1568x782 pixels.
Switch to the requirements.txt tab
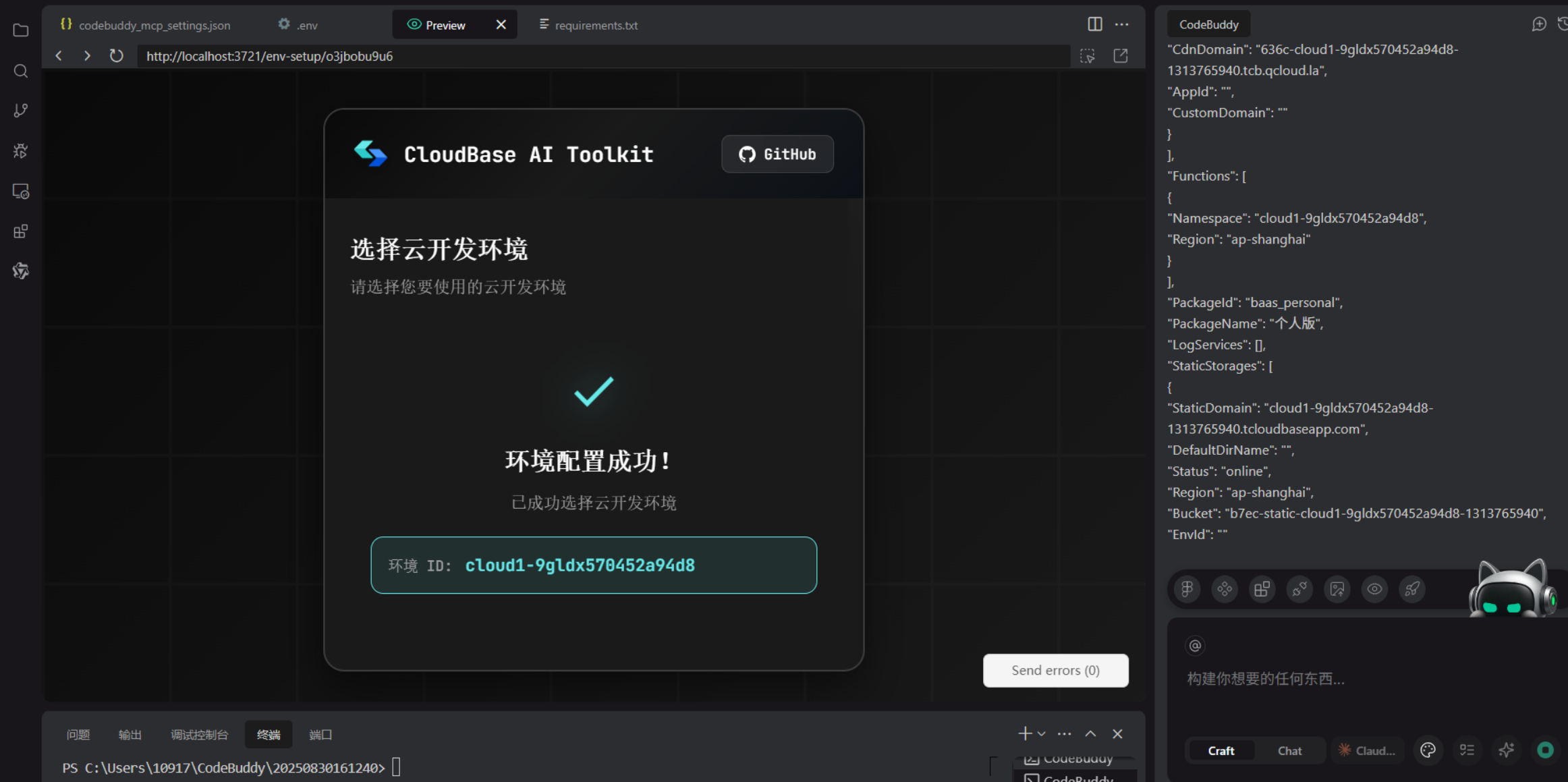click(588, 25)
